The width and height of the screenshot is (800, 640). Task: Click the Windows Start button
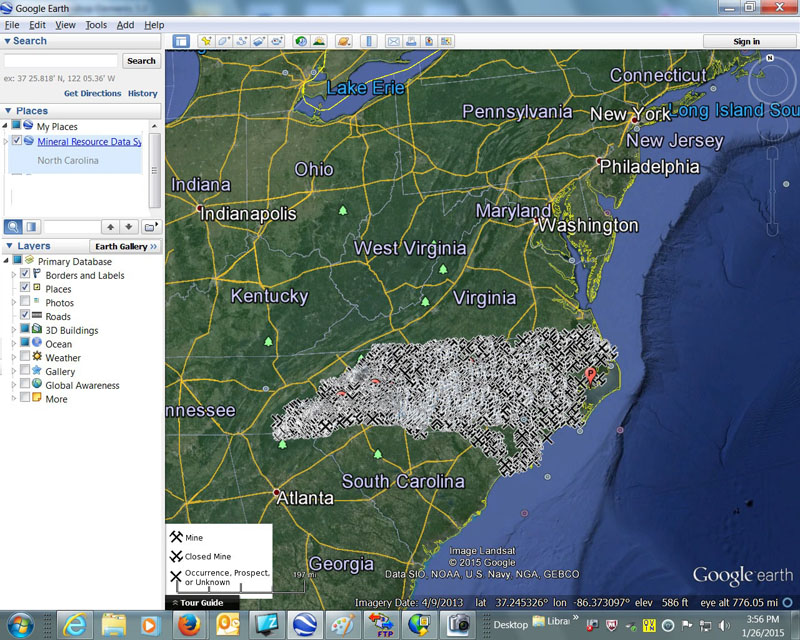coord(21,625)
